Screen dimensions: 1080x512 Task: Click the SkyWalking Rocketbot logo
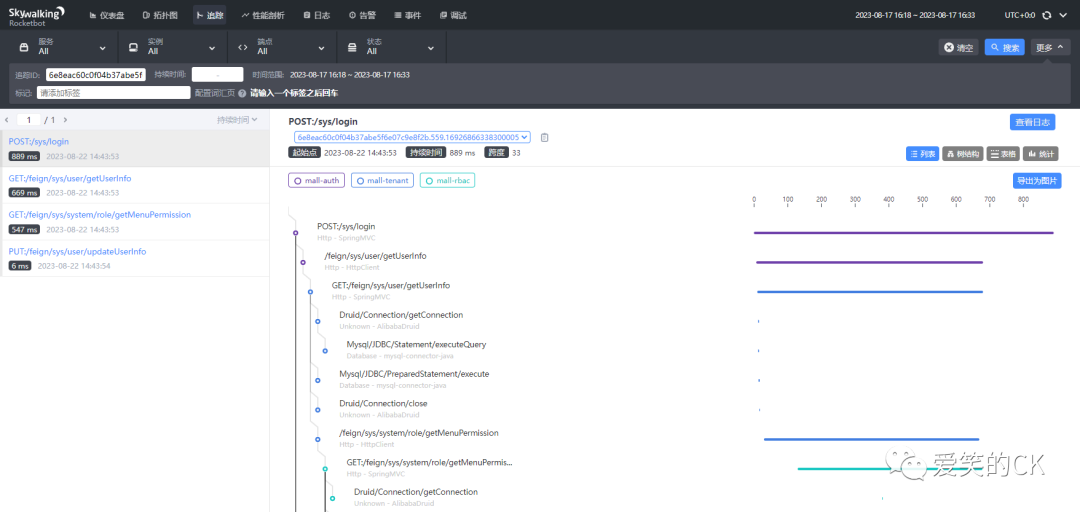[37, 15]
